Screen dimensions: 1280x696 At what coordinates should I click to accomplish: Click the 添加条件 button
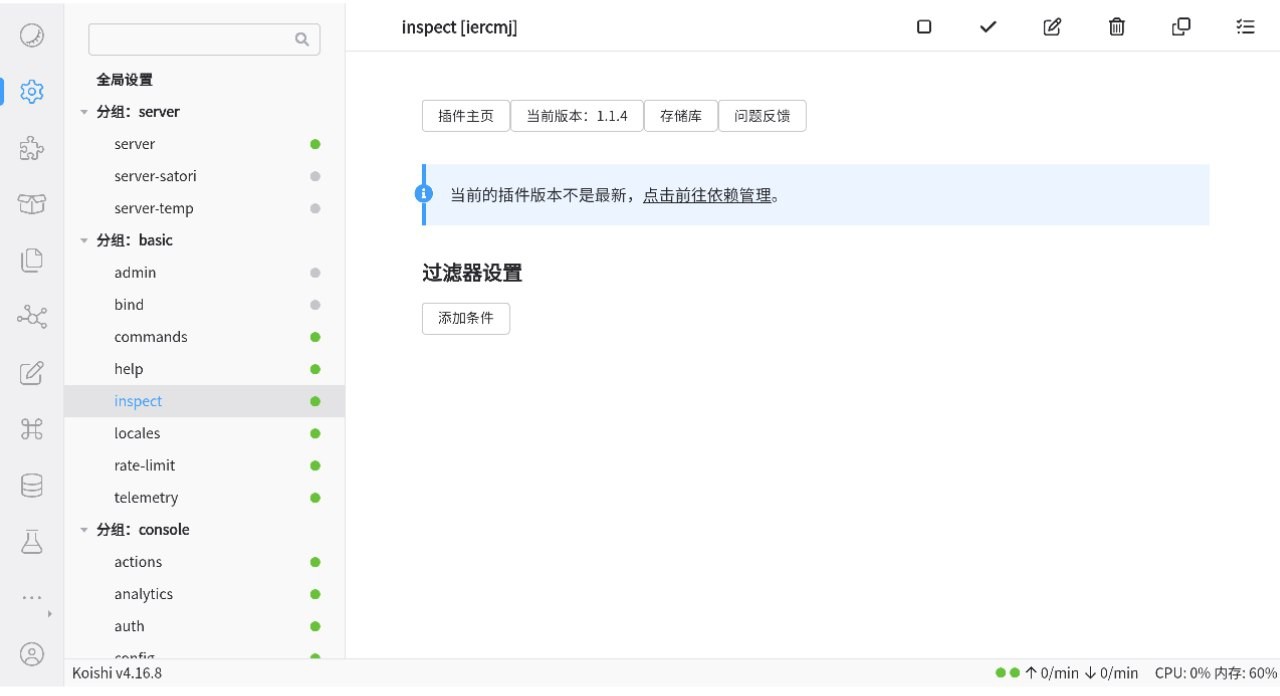466,319
